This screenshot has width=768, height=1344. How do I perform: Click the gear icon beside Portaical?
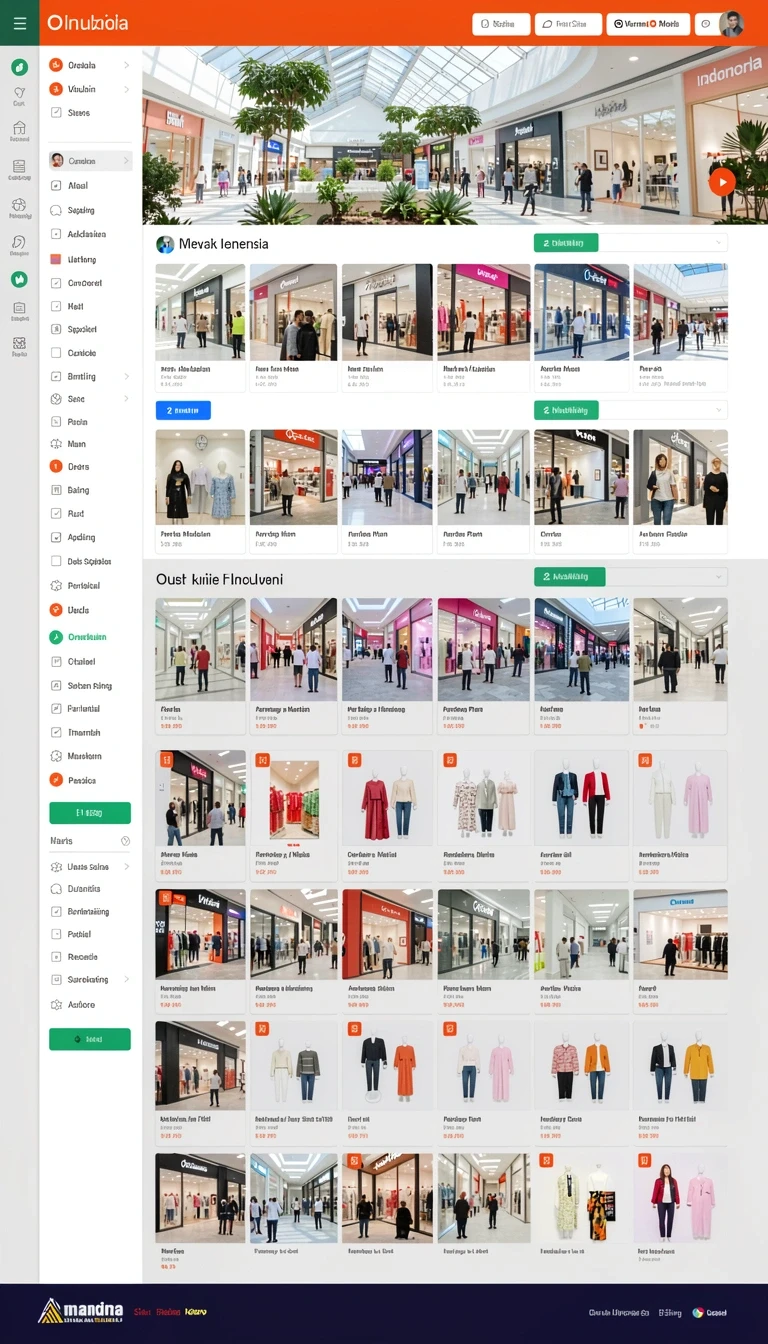pos(56,585)
